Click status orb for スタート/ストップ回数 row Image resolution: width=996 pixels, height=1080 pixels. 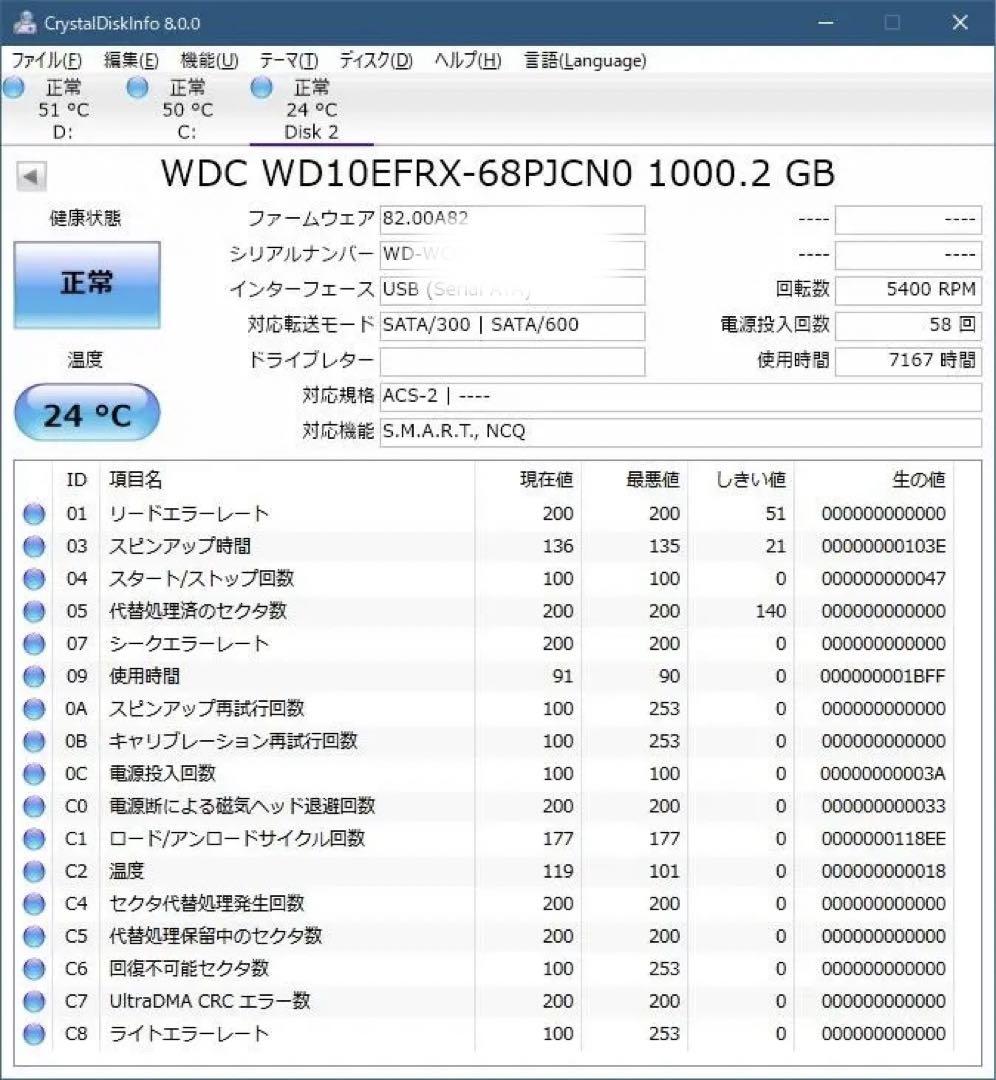tap(34, 579)
